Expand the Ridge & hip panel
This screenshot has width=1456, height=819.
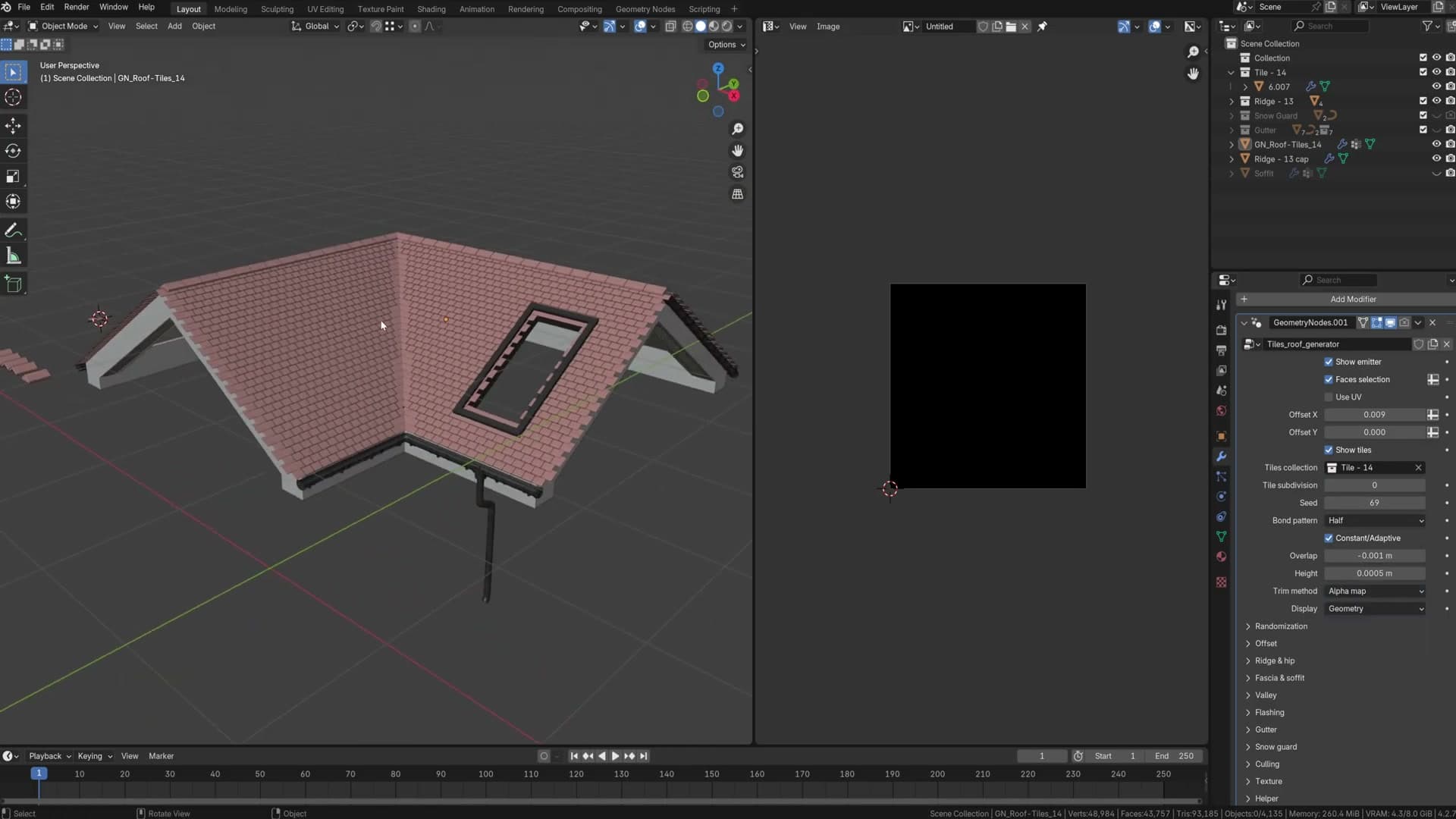pyautogui.click(x=1275, y=661)
